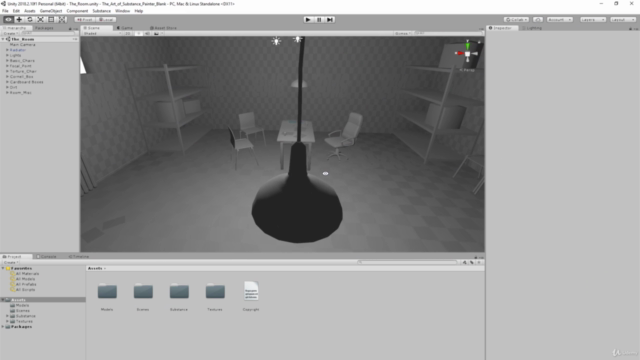Expand the Lights object in hierarchy

point(7,56)
